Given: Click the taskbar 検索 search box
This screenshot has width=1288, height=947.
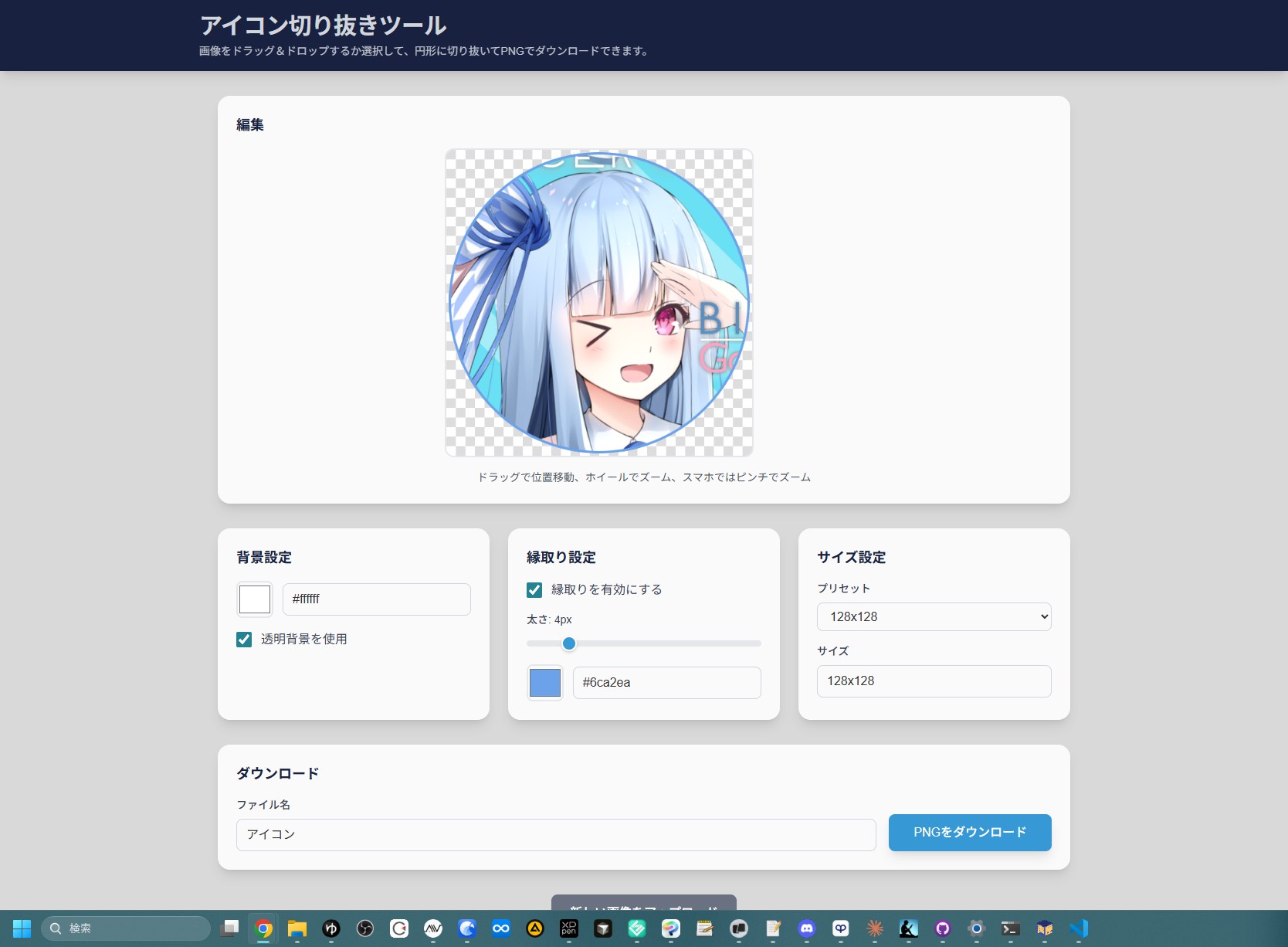Looking at the screenshot, I should (x=125, y=928).
